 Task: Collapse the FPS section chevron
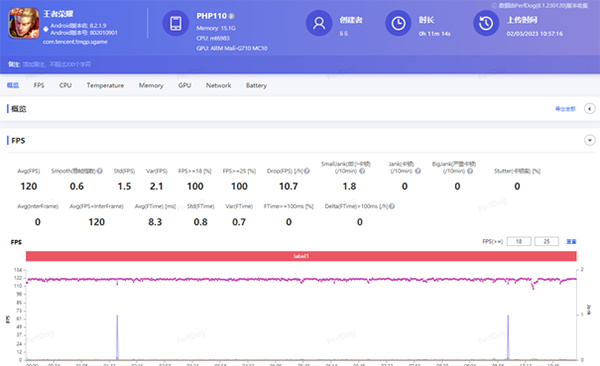point(590,140)
